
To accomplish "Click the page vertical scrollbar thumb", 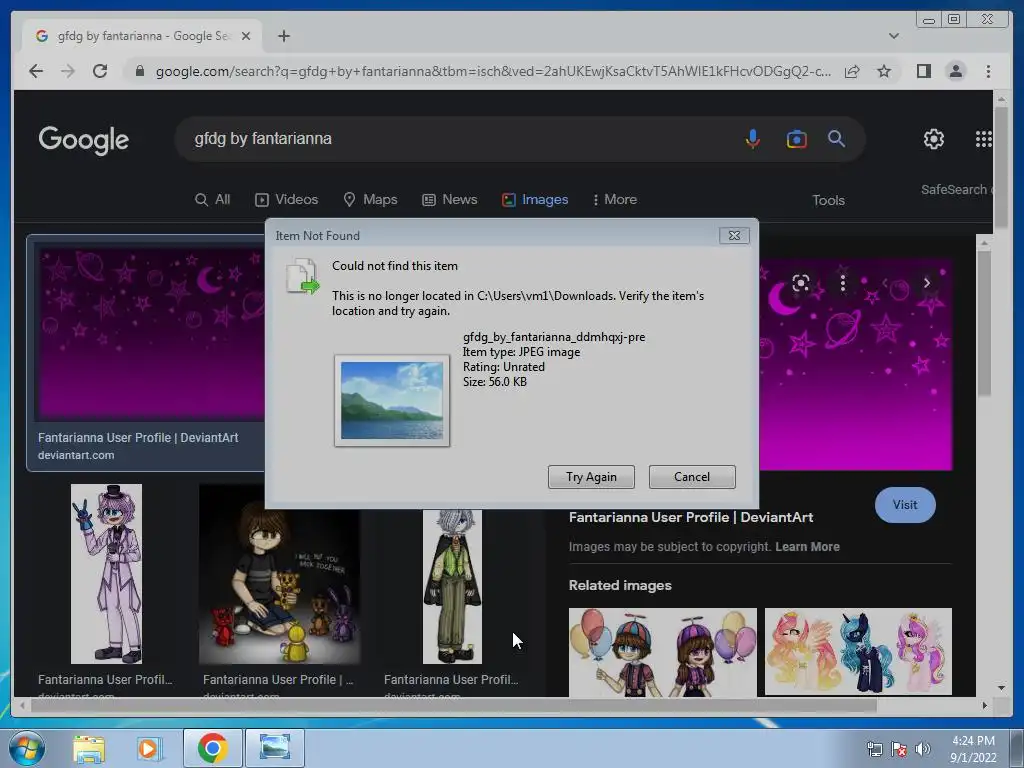I will click(x=1000, y=167).
